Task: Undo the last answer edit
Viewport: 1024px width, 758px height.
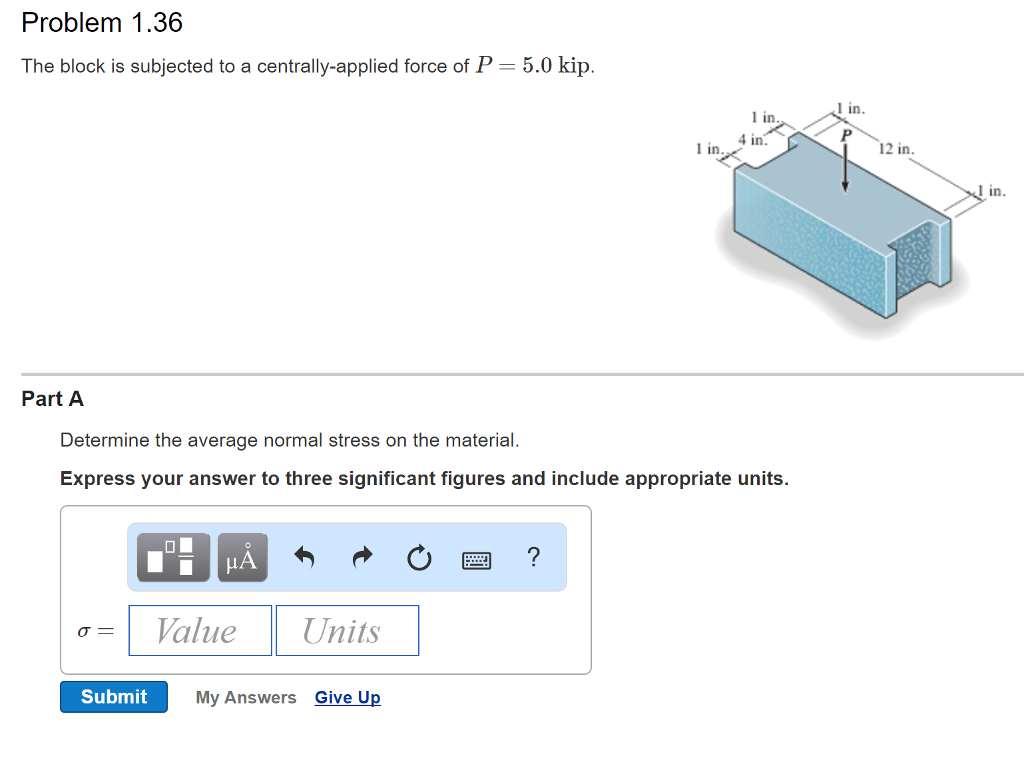Action: (x=305, y=558)
